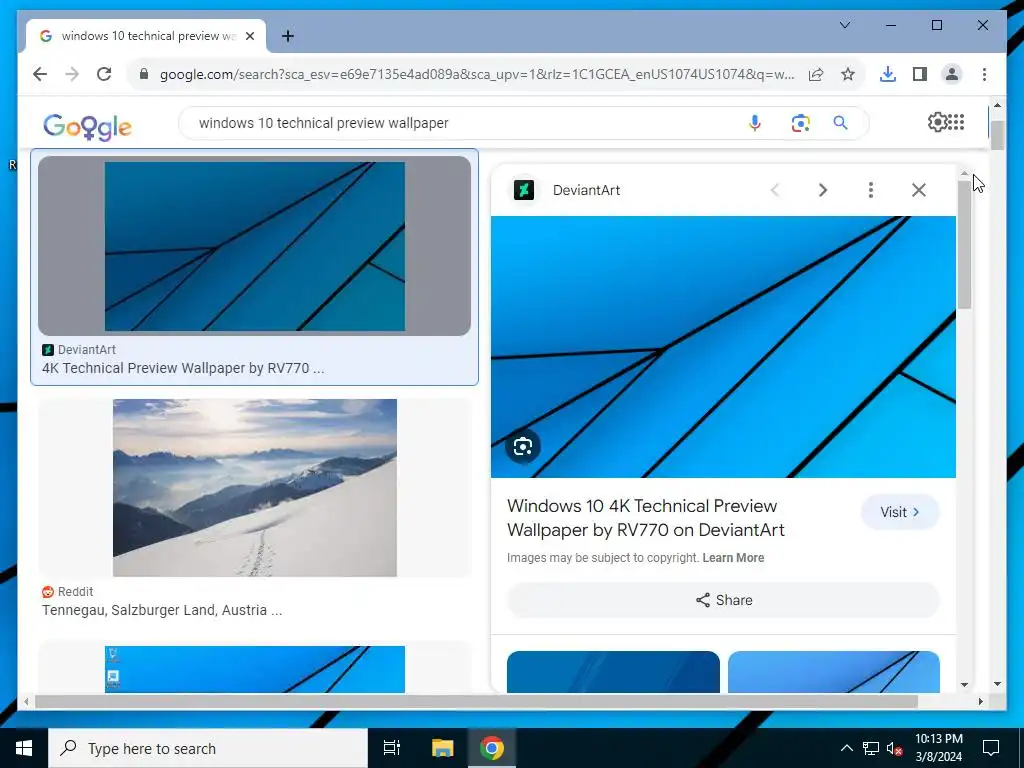Open the Tennegau, Salzburger Land, Austria result caption
The height and width of the screenshot is (768, 1024).
coord(162,610)
